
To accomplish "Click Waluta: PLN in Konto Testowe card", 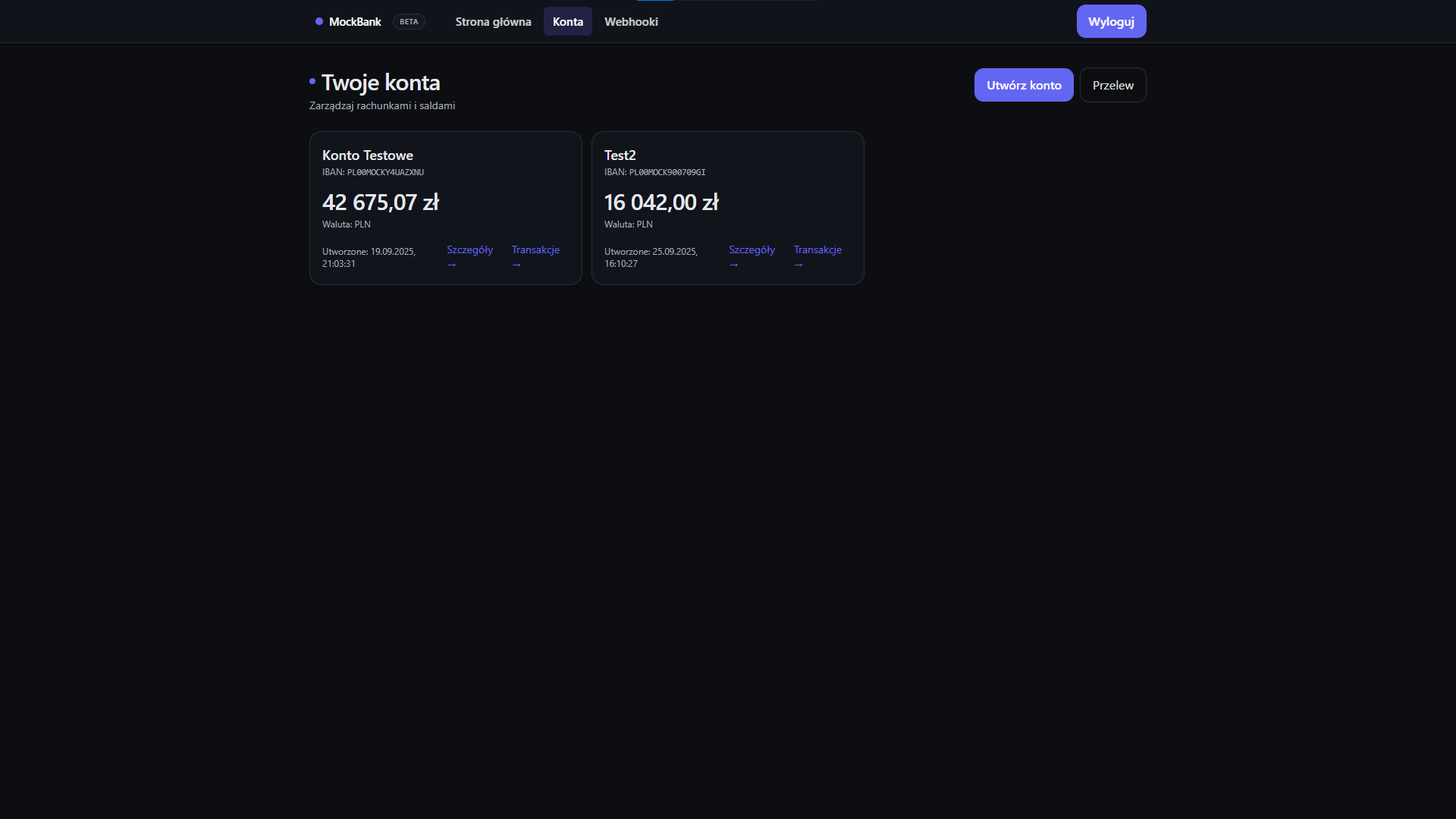I will point(347,224).
